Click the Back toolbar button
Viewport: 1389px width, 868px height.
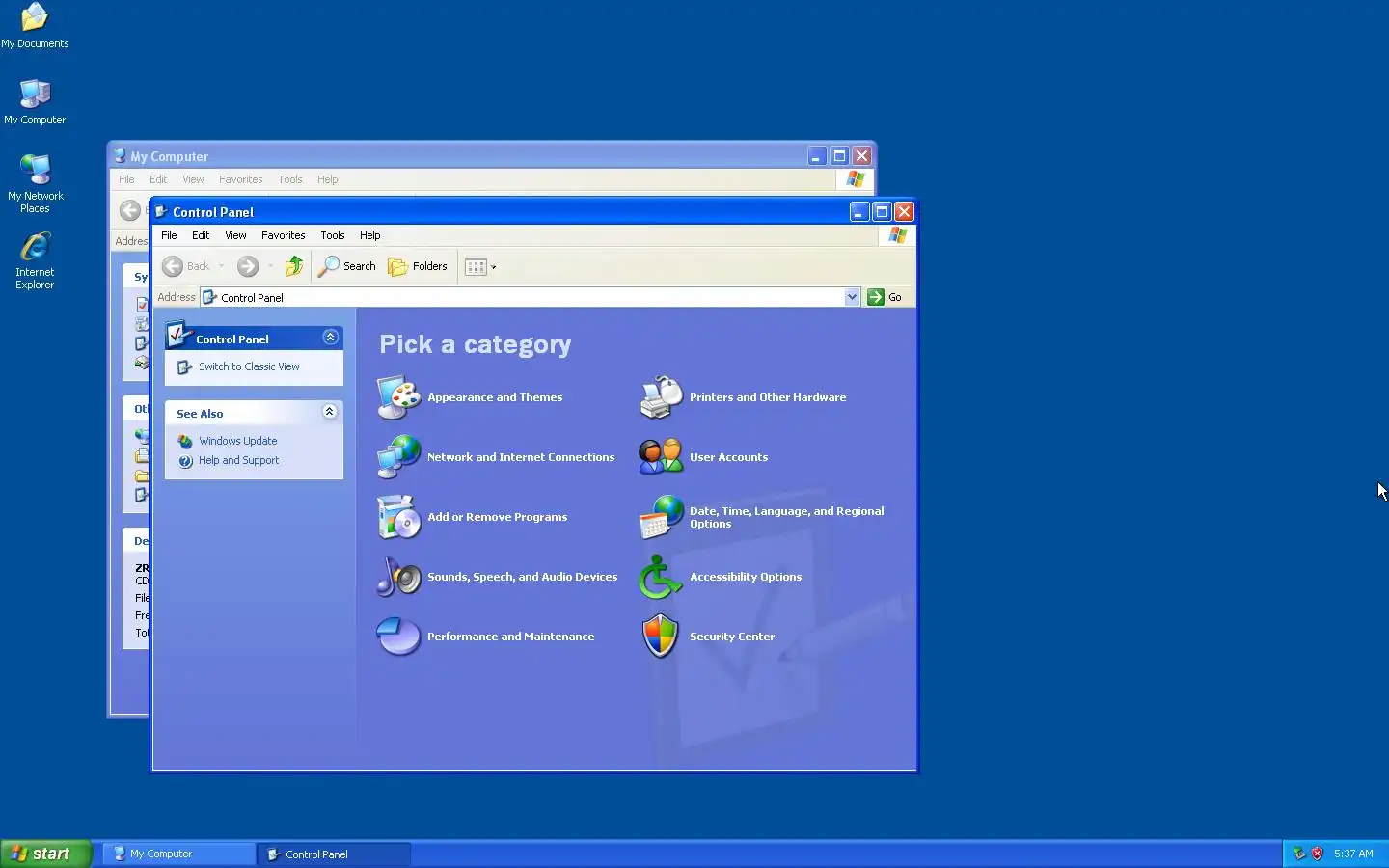(186, 266)
